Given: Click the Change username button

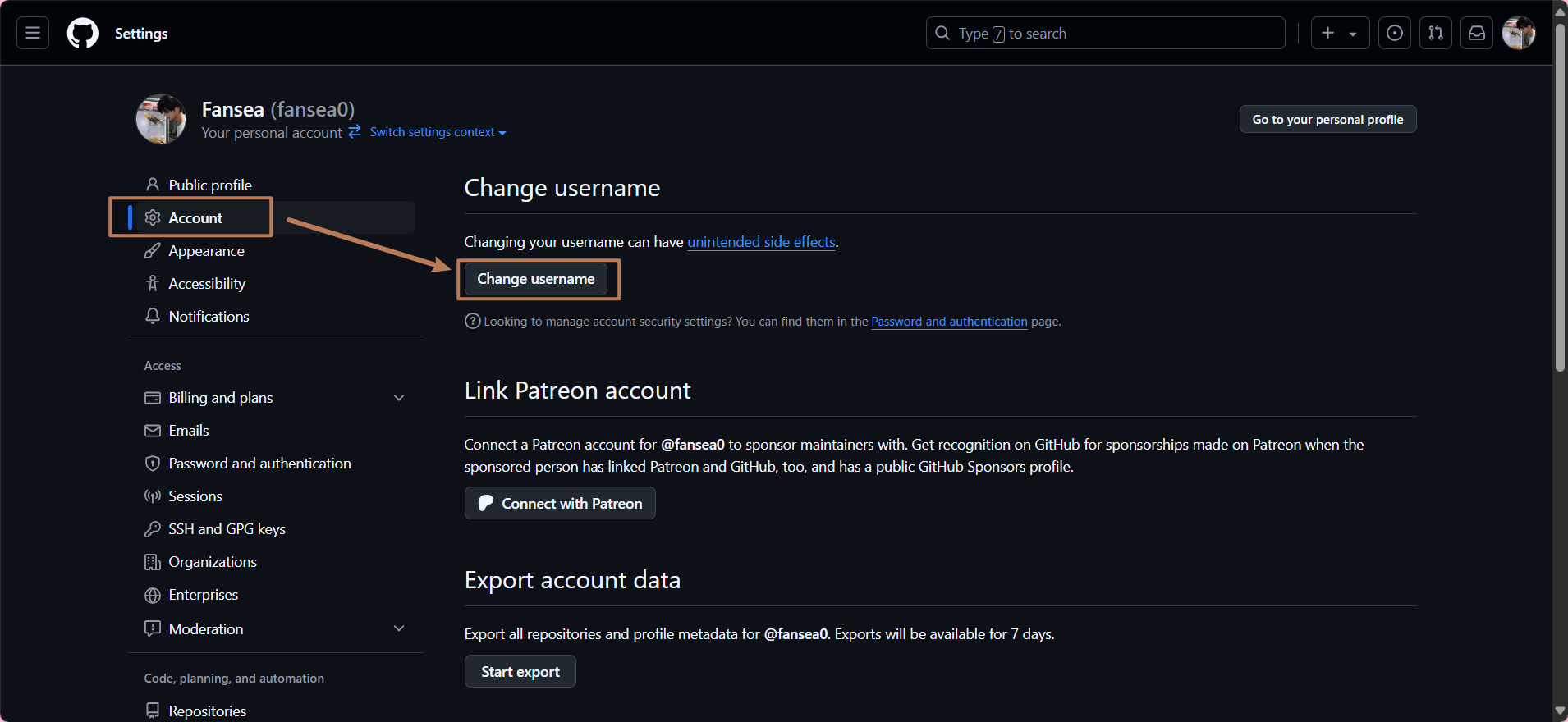Looking at the screenshot, I should tap(535, 279).
